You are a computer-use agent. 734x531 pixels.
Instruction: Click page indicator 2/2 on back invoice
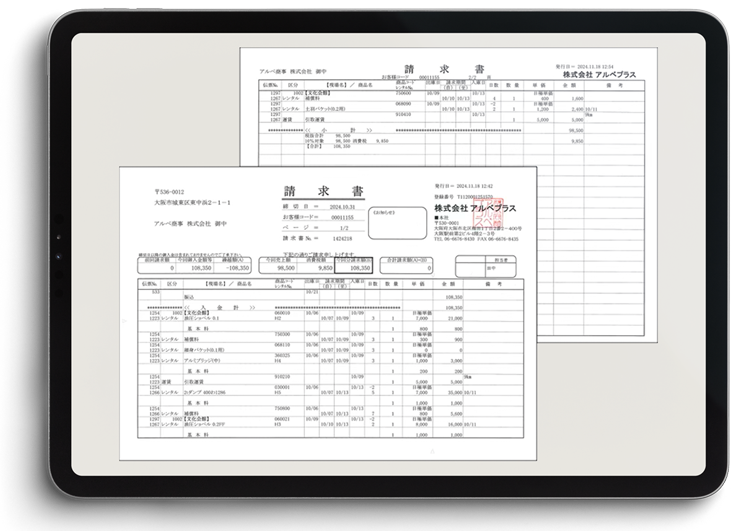click(472, 78)
